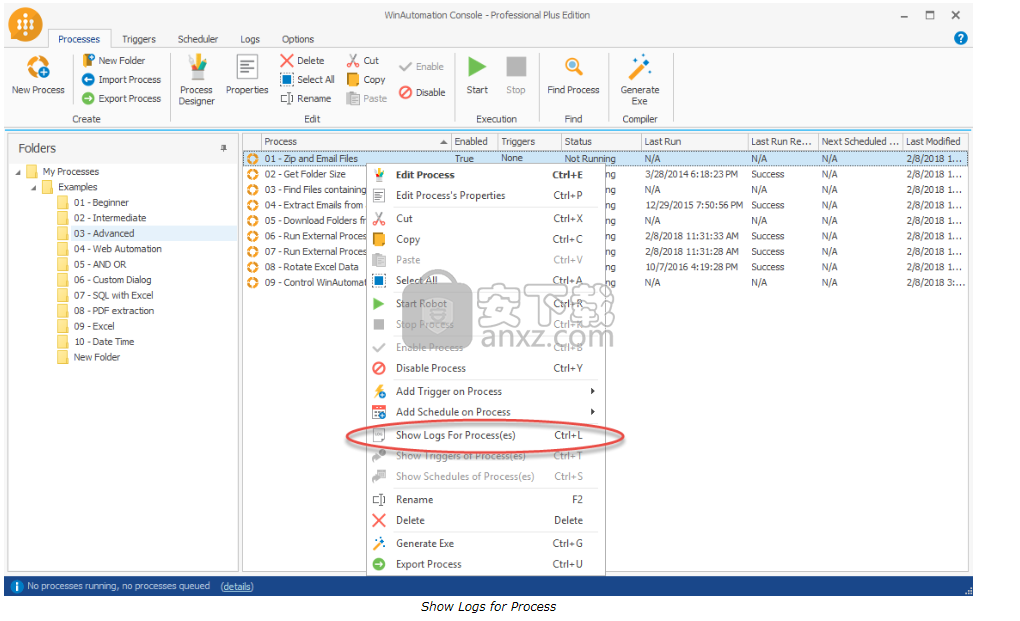Click Cut in the ribbon

363,60
